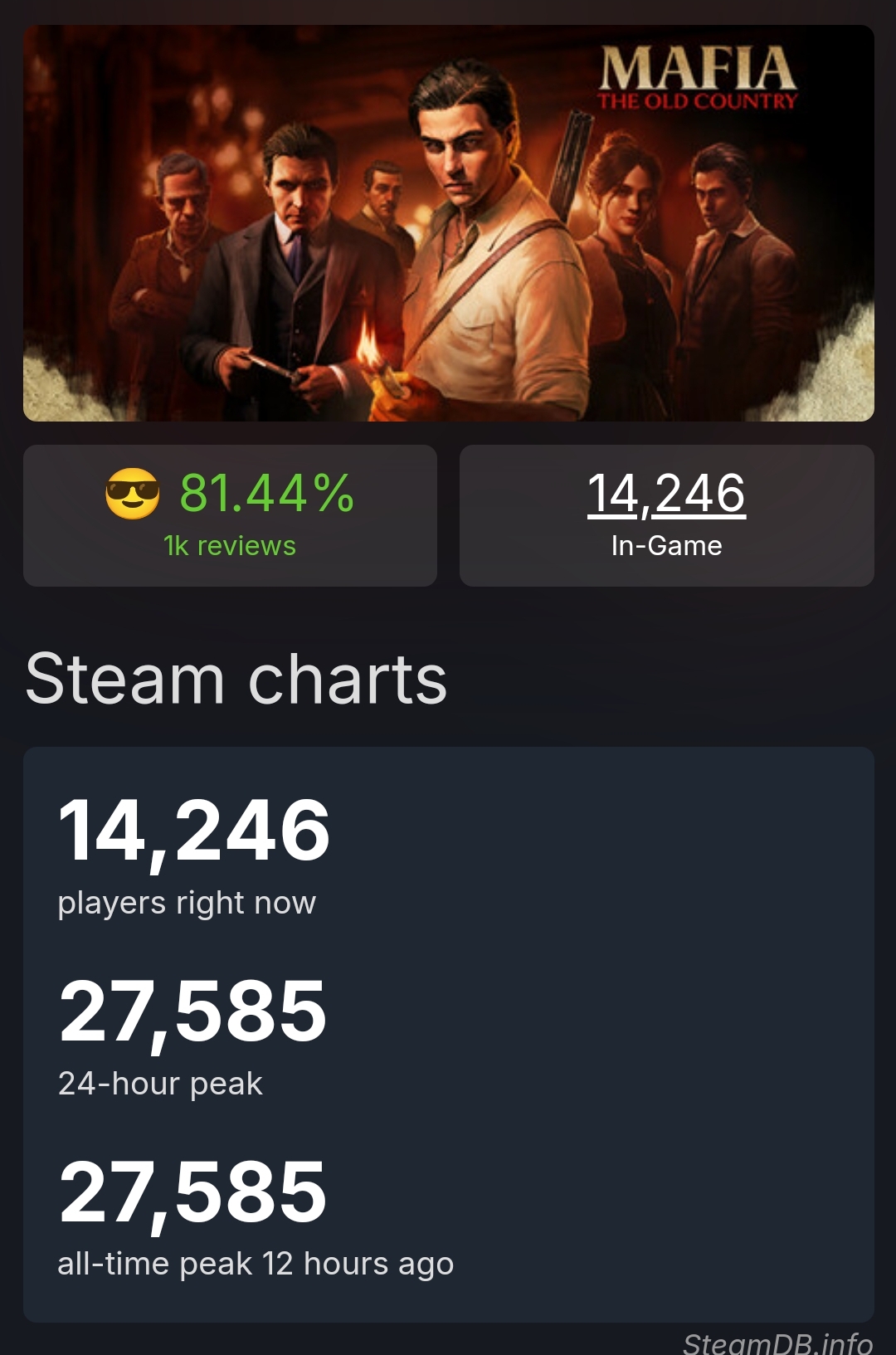Screen dimensions: 896x1355
Task: Click the all-time peak 12 hours ago text
Action: (256, 1264)
